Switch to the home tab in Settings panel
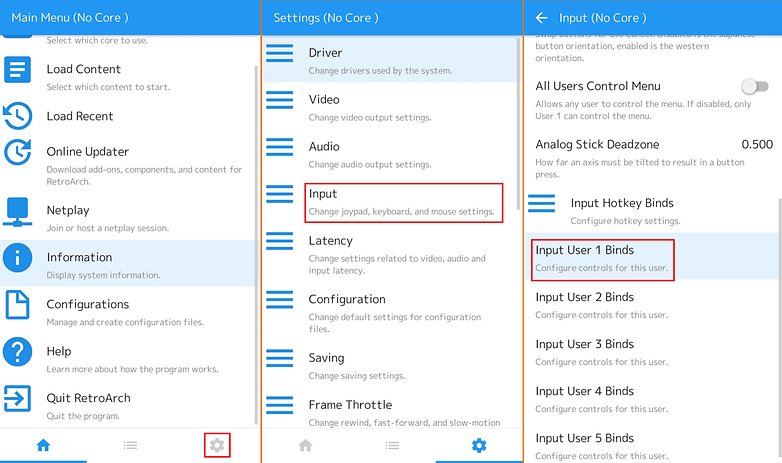 305,445
